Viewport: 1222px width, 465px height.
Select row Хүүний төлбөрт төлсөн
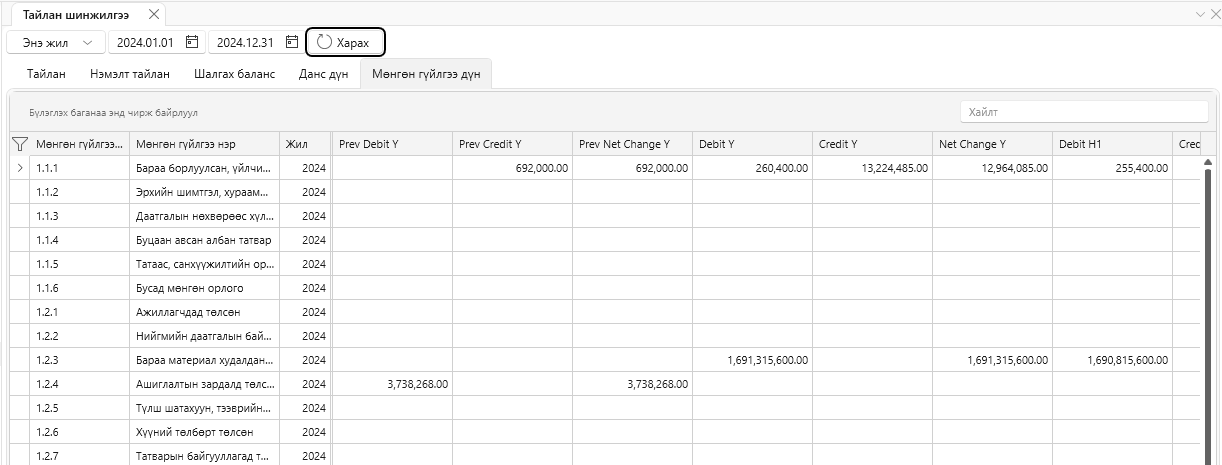click(204, 432)
